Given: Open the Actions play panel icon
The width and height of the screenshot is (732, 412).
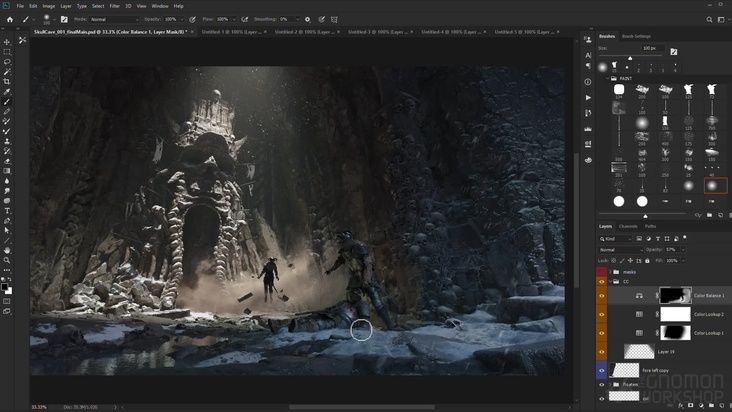Looking at the screenshot, I should point(588,98).
